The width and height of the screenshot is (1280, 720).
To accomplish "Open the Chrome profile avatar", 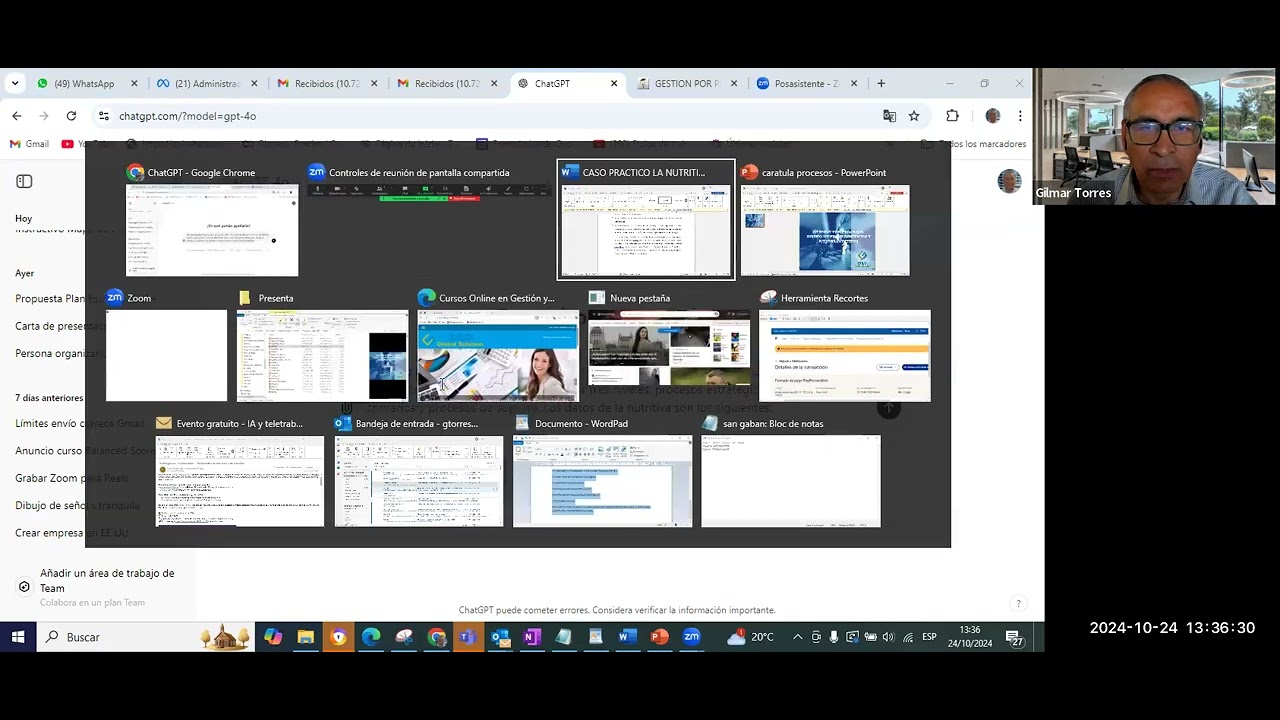I will (x=993, y=116).
